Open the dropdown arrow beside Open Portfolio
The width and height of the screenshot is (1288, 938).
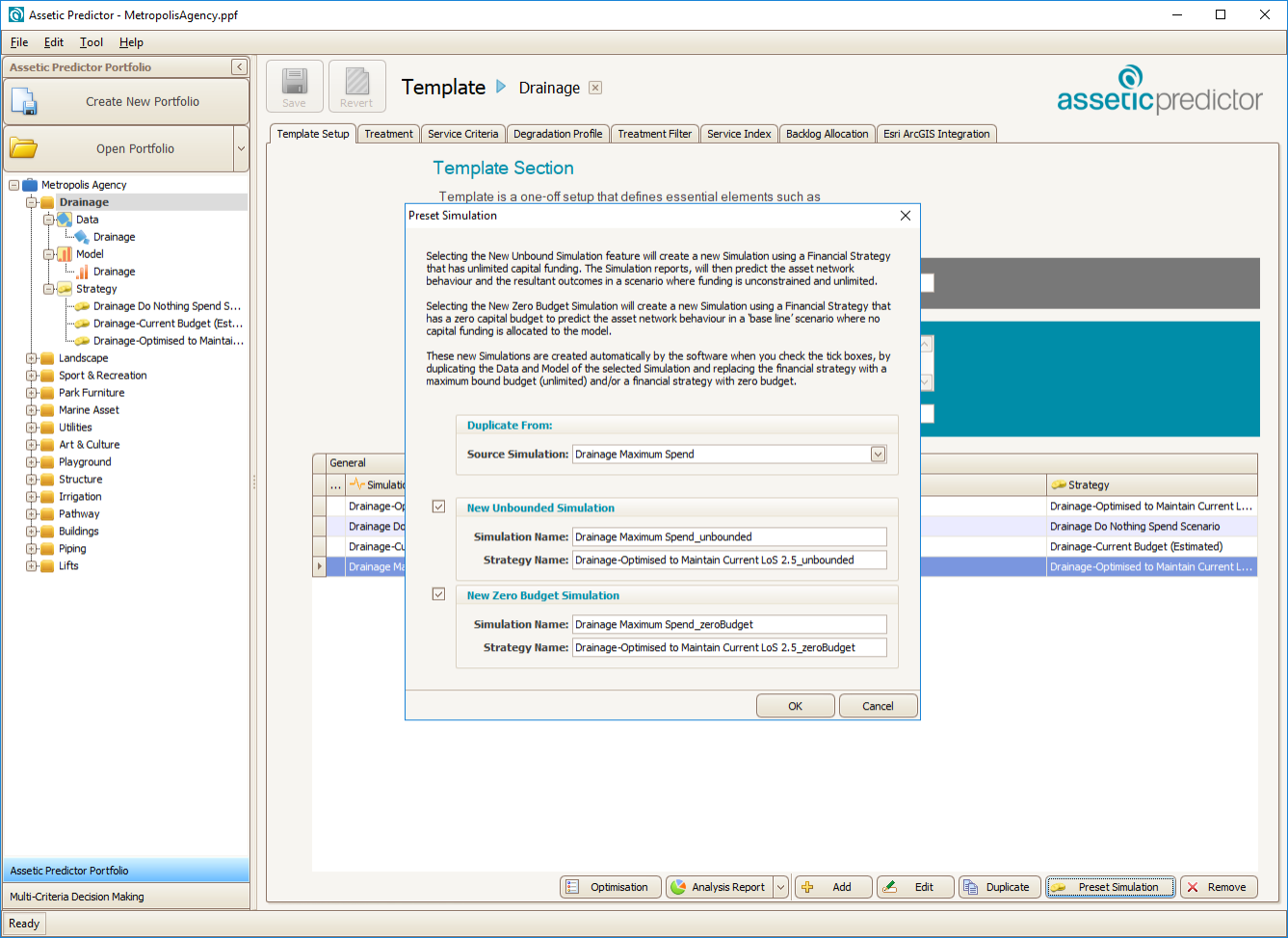(x=241, y=149)
